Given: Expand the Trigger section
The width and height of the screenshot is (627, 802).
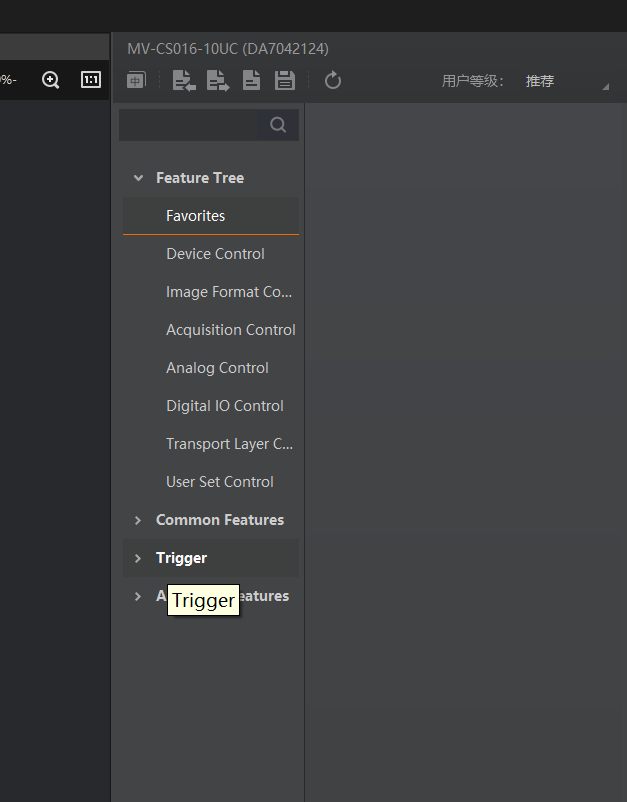Looking at the screenshot, I should [x=138, y=558].
